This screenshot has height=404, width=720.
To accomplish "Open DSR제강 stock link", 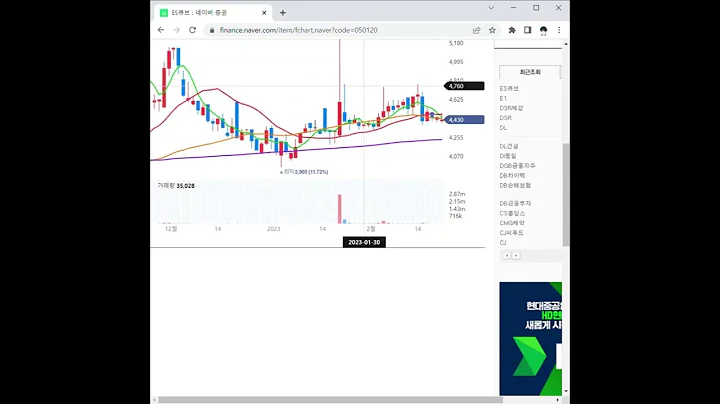I will click(x=511, y=108).
